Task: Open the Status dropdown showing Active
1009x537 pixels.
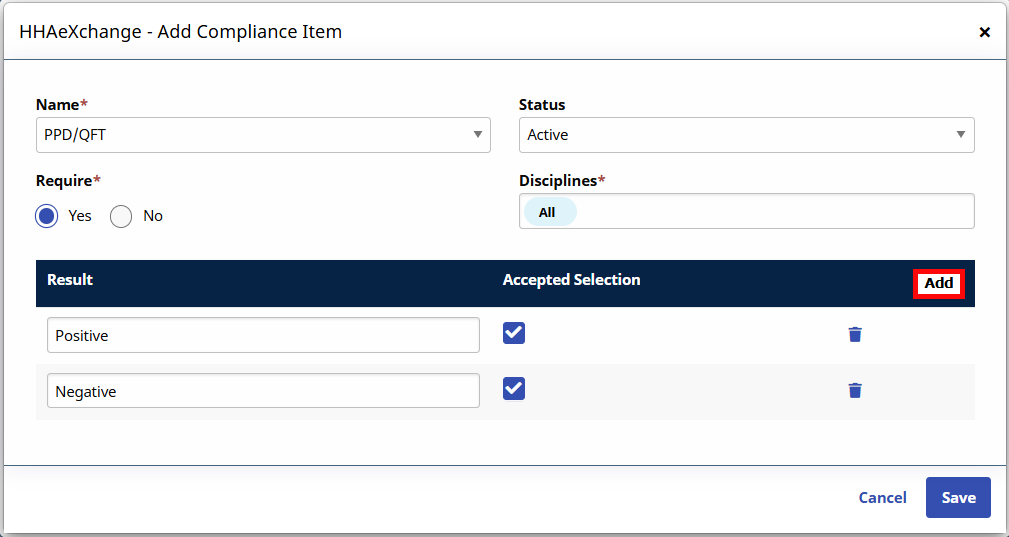Action: coord(745,135)
